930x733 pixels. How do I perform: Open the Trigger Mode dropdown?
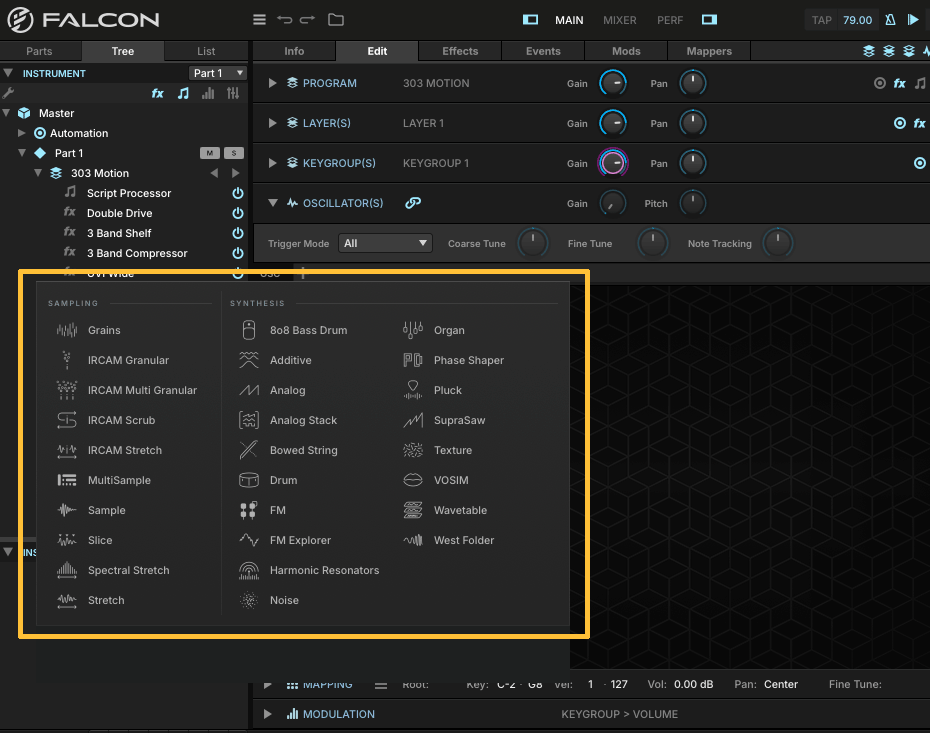pos(385,243)
